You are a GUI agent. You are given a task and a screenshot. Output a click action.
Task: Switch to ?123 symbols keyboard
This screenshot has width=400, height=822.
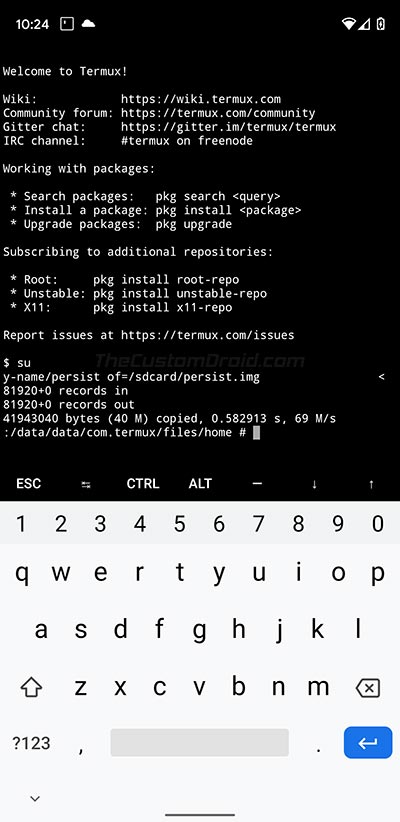tap(31, 743)
